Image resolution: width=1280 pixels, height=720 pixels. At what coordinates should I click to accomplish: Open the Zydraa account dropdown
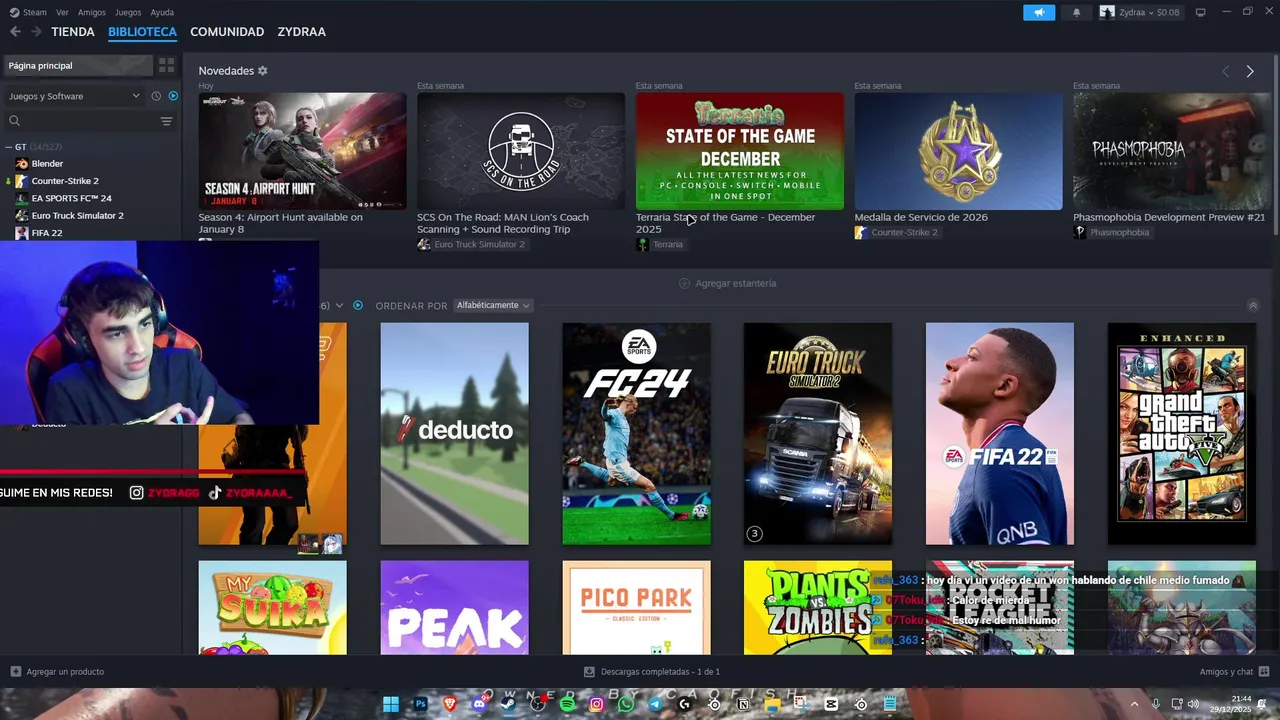pyautogui.click(x=1140, y=12)
